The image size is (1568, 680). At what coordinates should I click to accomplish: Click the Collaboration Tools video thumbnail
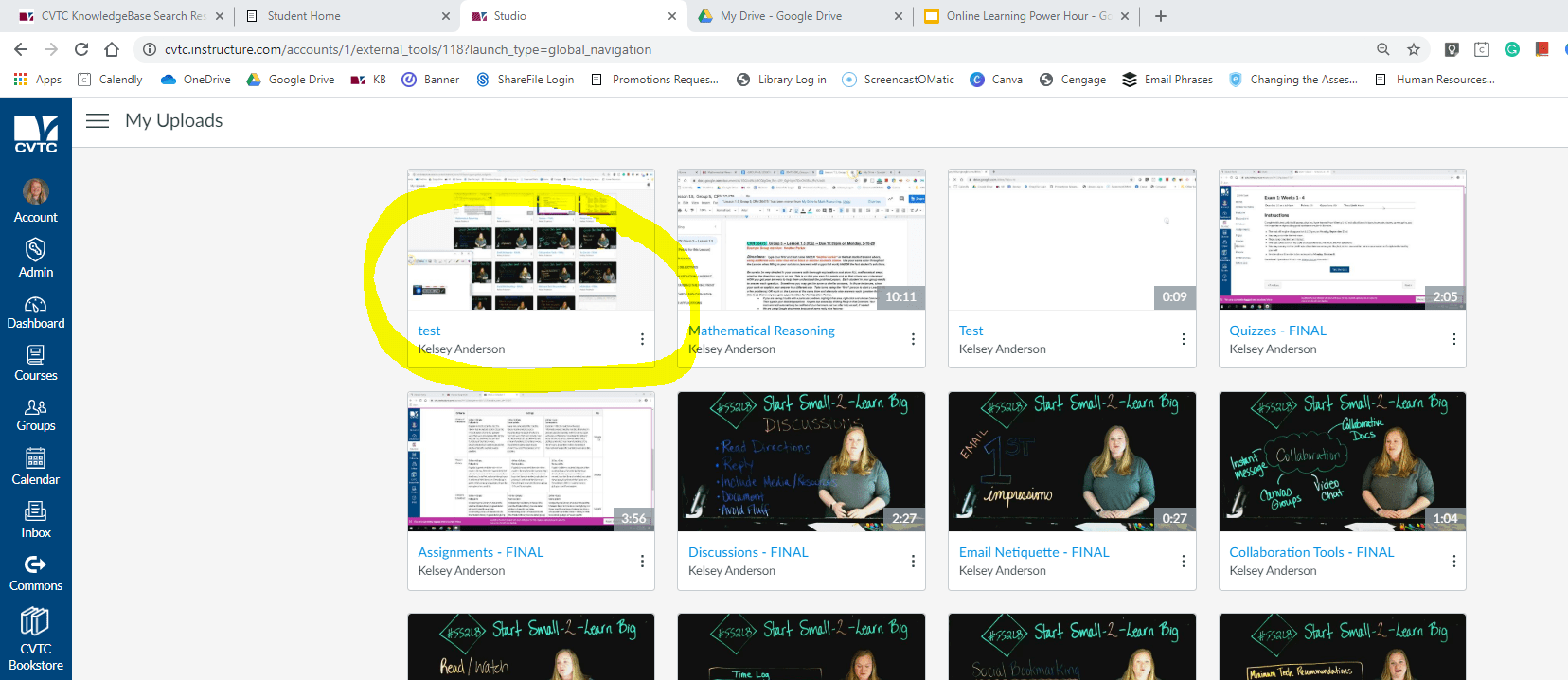[x=1343, y=462]
